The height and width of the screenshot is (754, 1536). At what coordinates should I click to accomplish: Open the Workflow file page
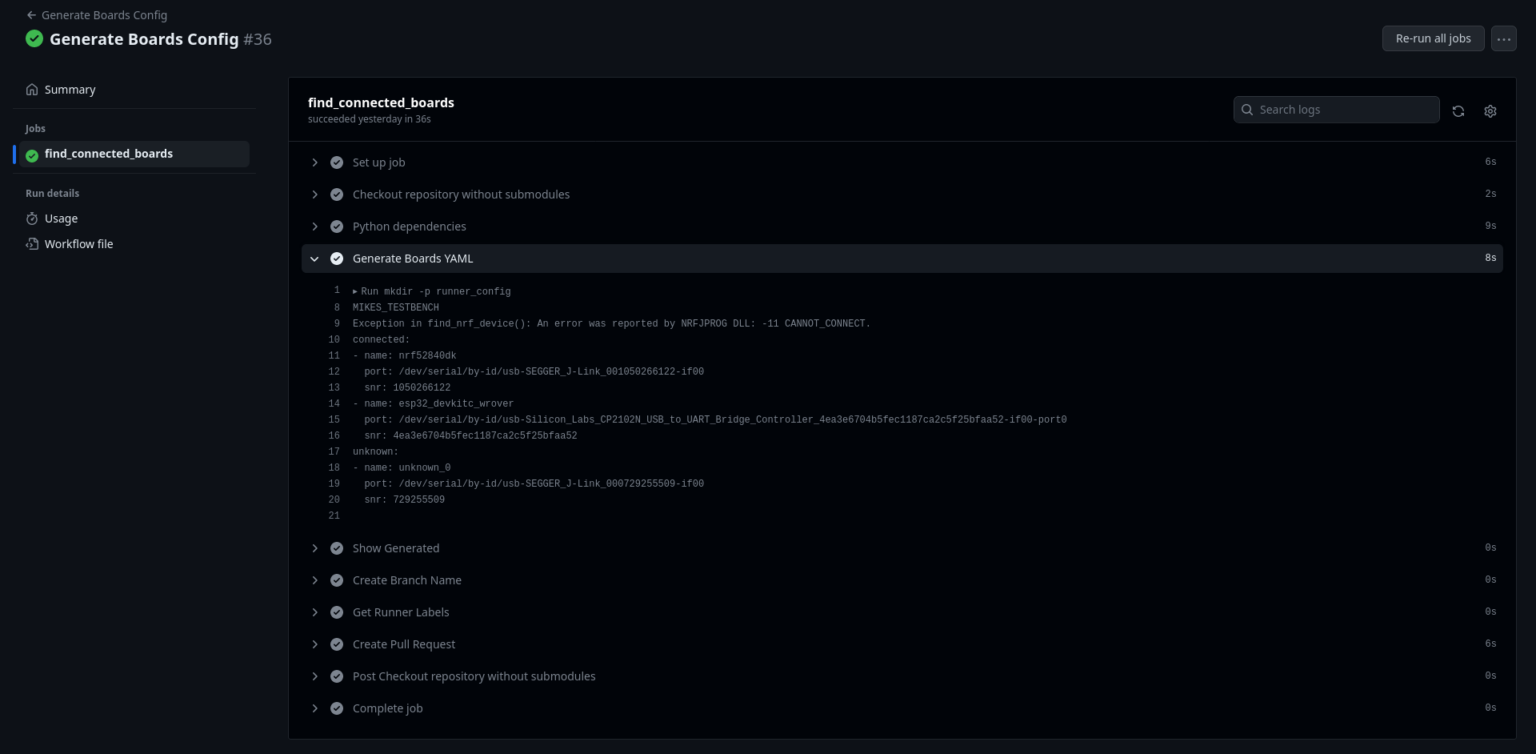pyautogui.click(x=78, y=244)
